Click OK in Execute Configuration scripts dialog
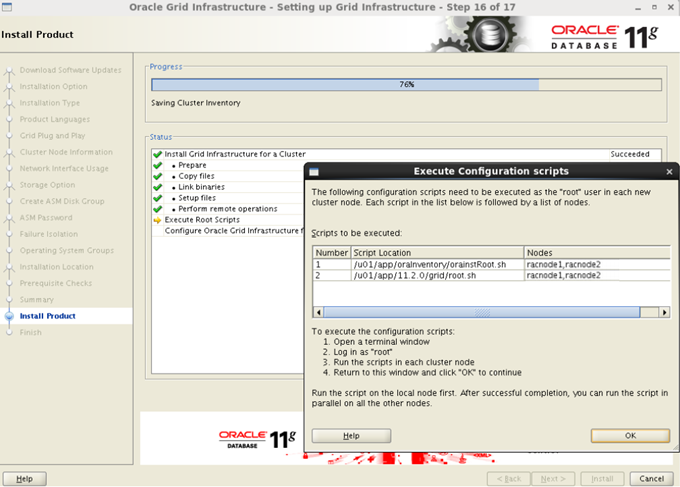The height and width of the screenshot is (487, 680). pyautogui.click(x=630, y=435)
